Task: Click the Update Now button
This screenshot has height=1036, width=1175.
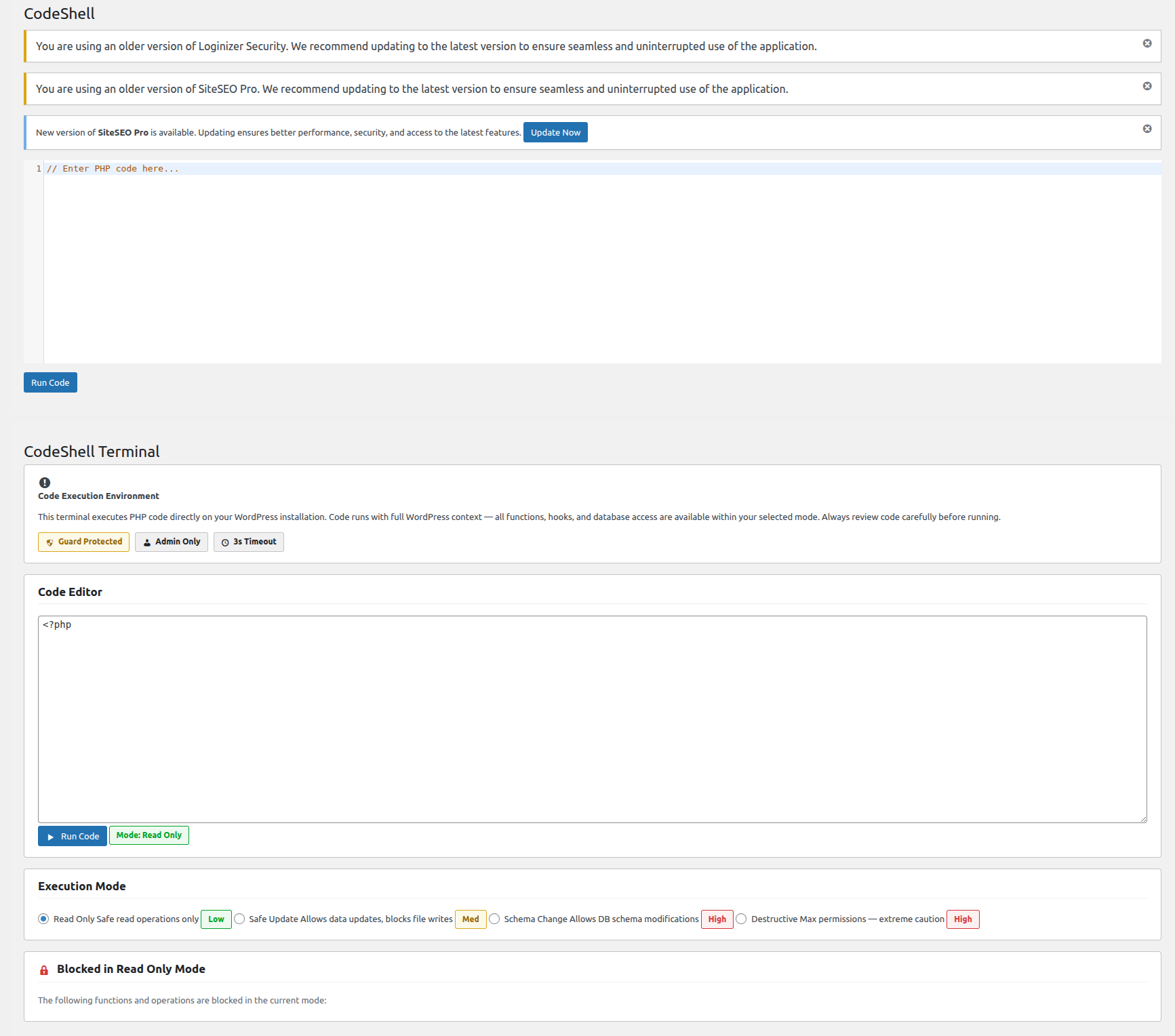Action: tap(555, 132)
